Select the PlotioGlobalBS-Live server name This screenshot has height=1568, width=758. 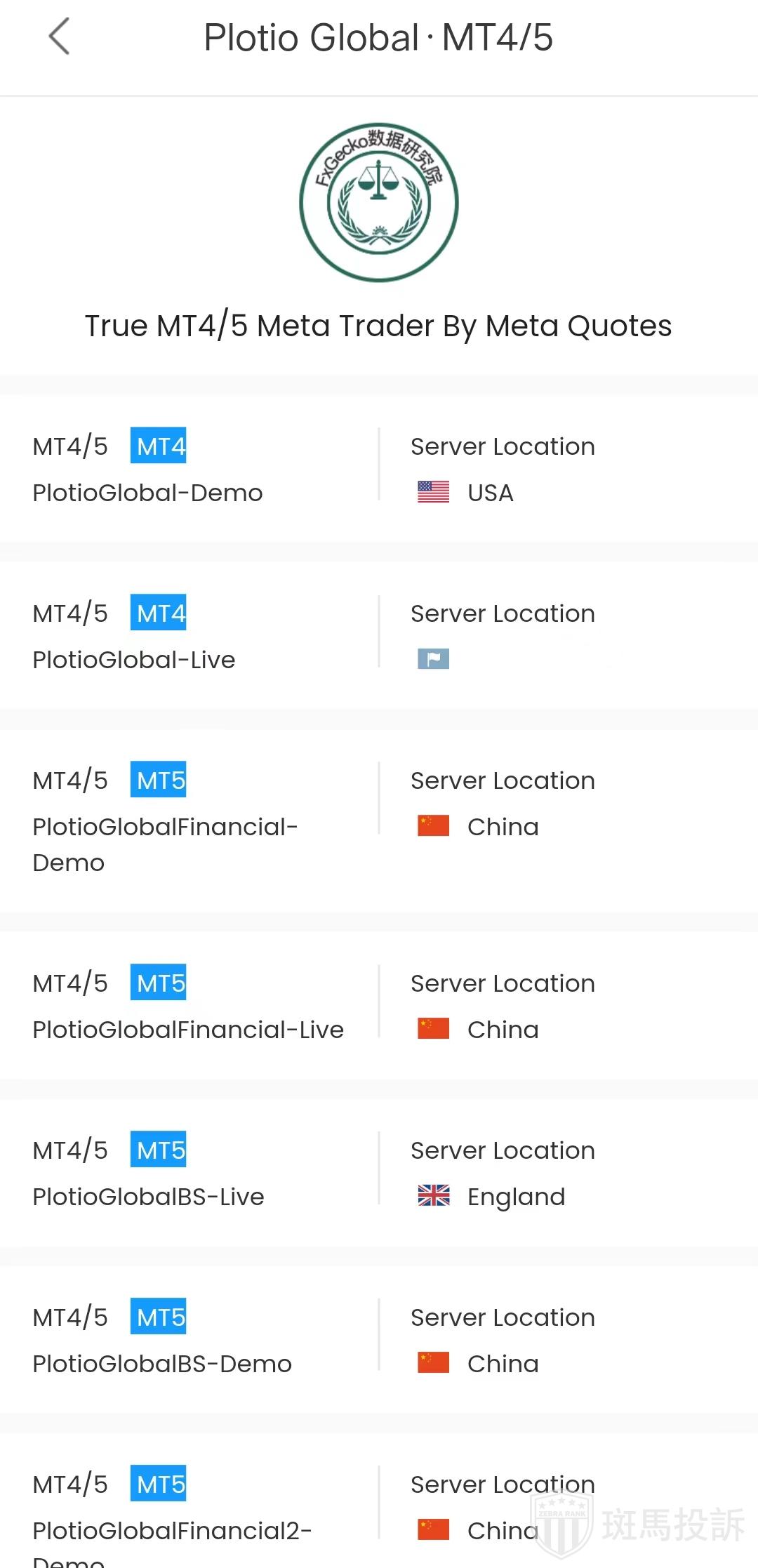click(x=148, y=1197)
